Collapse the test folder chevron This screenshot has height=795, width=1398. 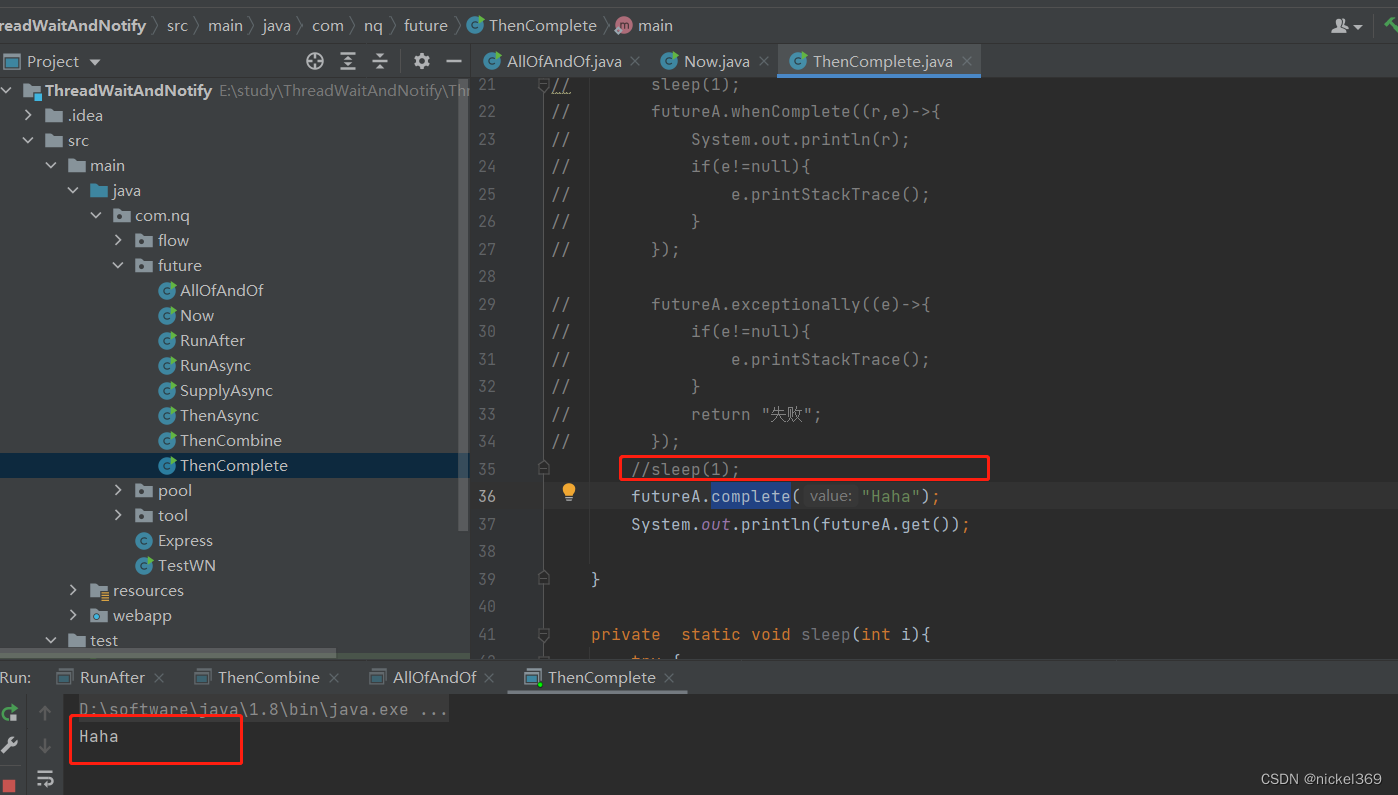click(x=51, y=641)
